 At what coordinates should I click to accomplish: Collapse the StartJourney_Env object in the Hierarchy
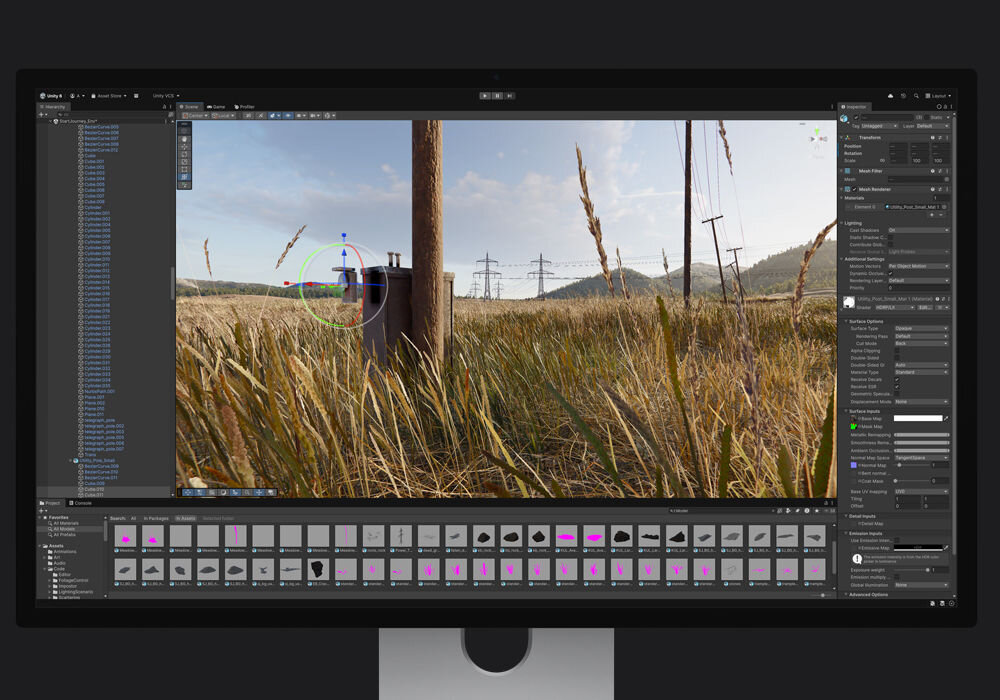coord(51,121)
